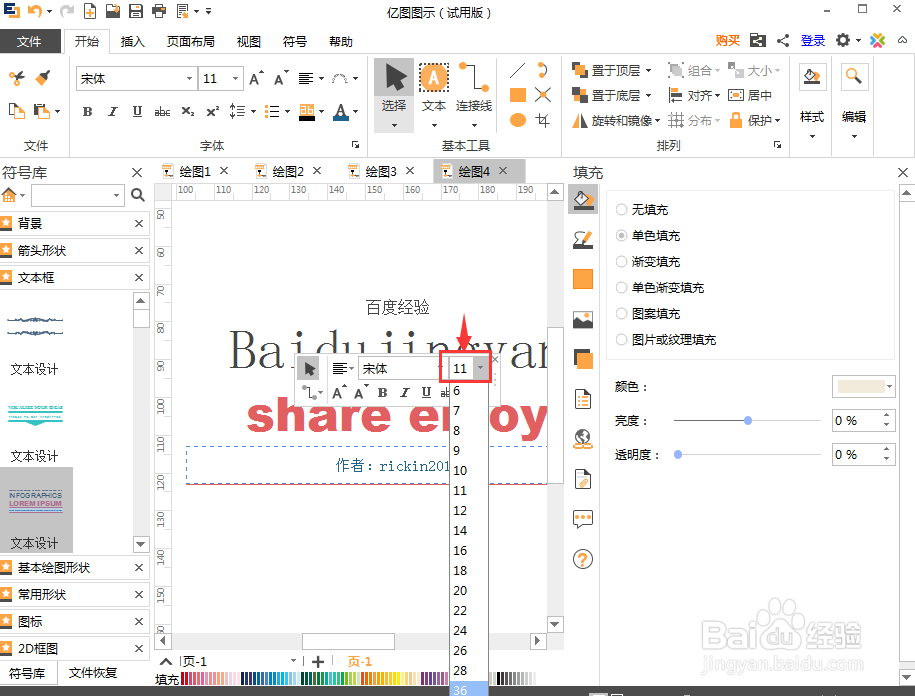Open the hyperlink globe panel icon
The image size is (915, 696).
583,439
